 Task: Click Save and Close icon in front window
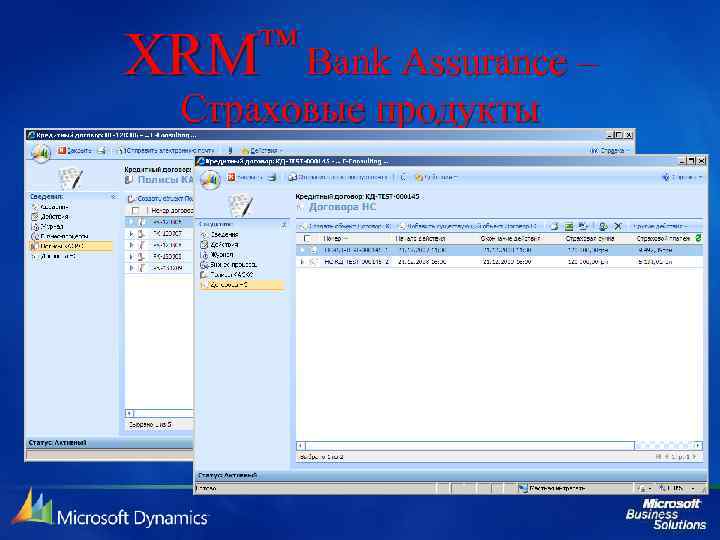tap(232, 177)
